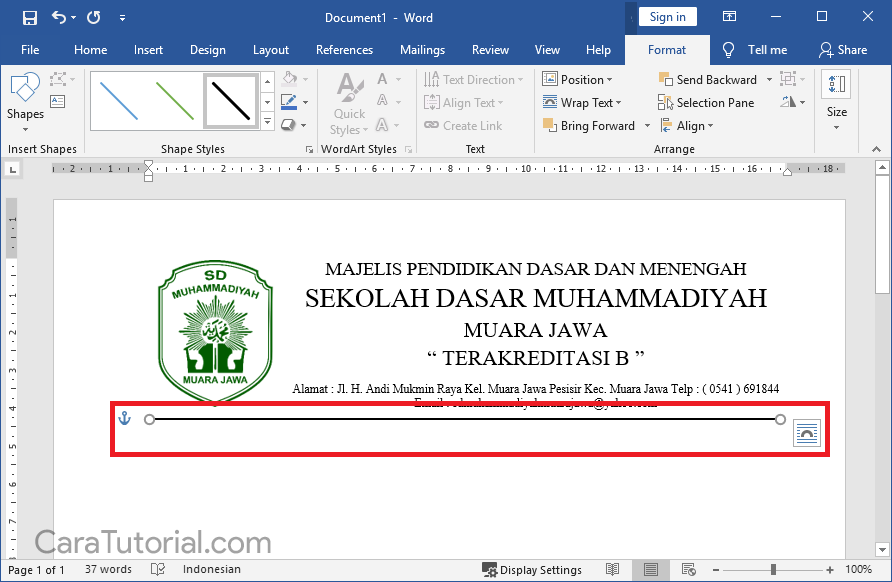Screen dimensions: 892x582
Task: Switch to the References tab
Action: (x=344, y=50)
